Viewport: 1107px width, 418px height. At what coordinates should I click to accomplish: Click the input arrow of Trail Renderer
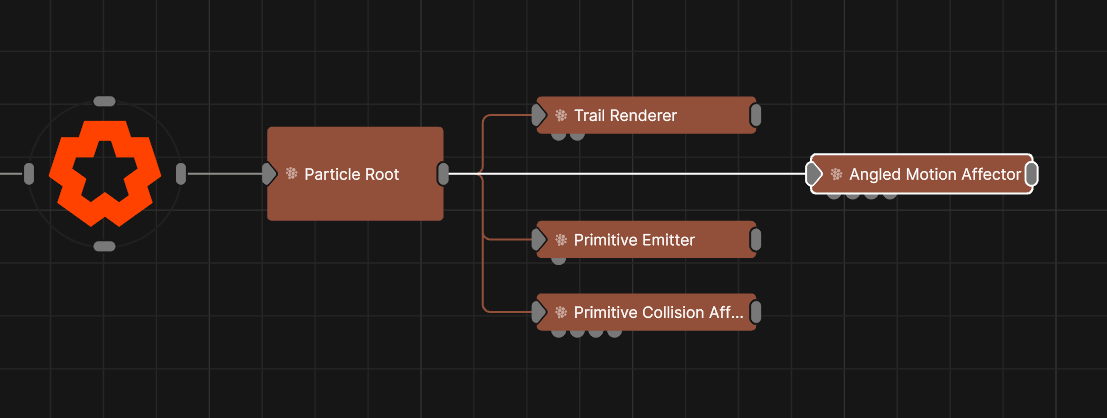point(539,115)
